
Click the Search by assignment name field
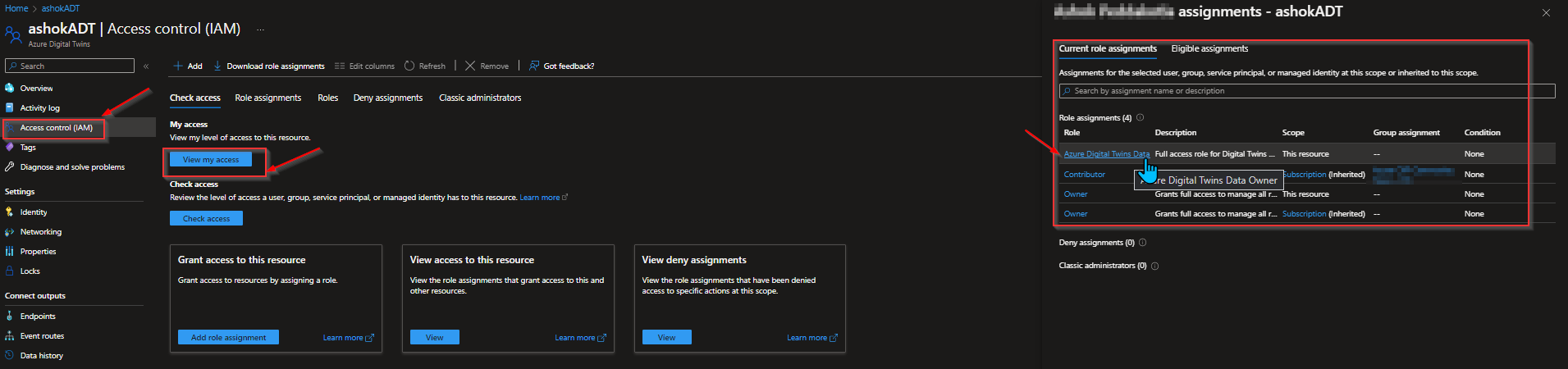pyautogui.click(x=1307, y=91)
